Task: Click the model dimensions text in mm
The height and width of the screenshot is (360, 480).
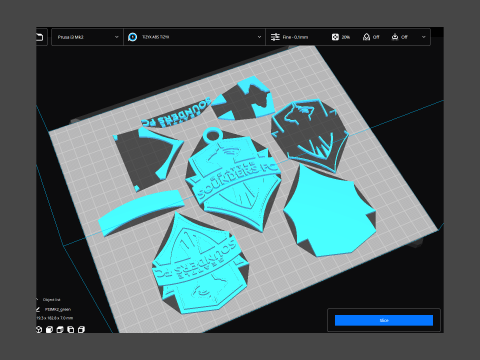Action: coord(55,318)
